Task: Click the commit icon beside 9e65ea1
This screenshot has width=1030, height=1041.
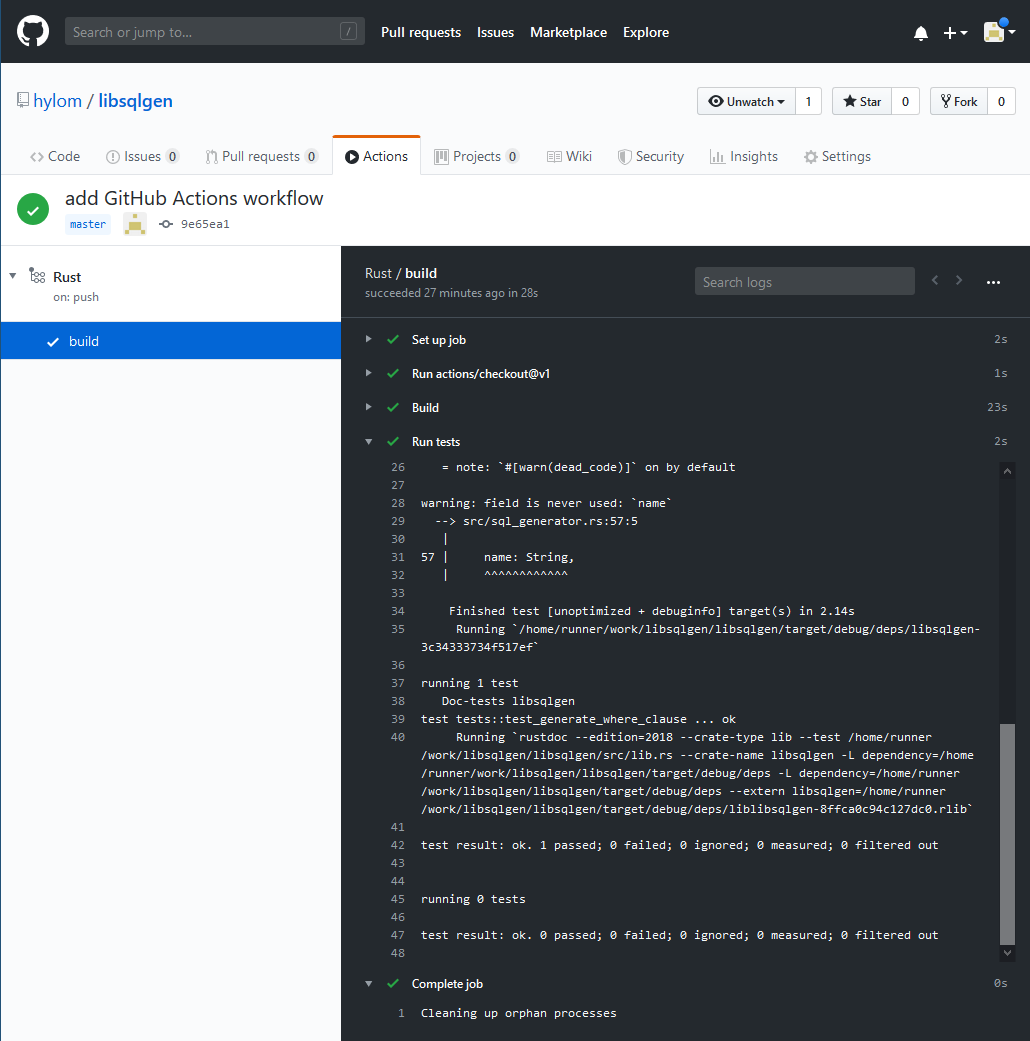Action: pos(166,224)
